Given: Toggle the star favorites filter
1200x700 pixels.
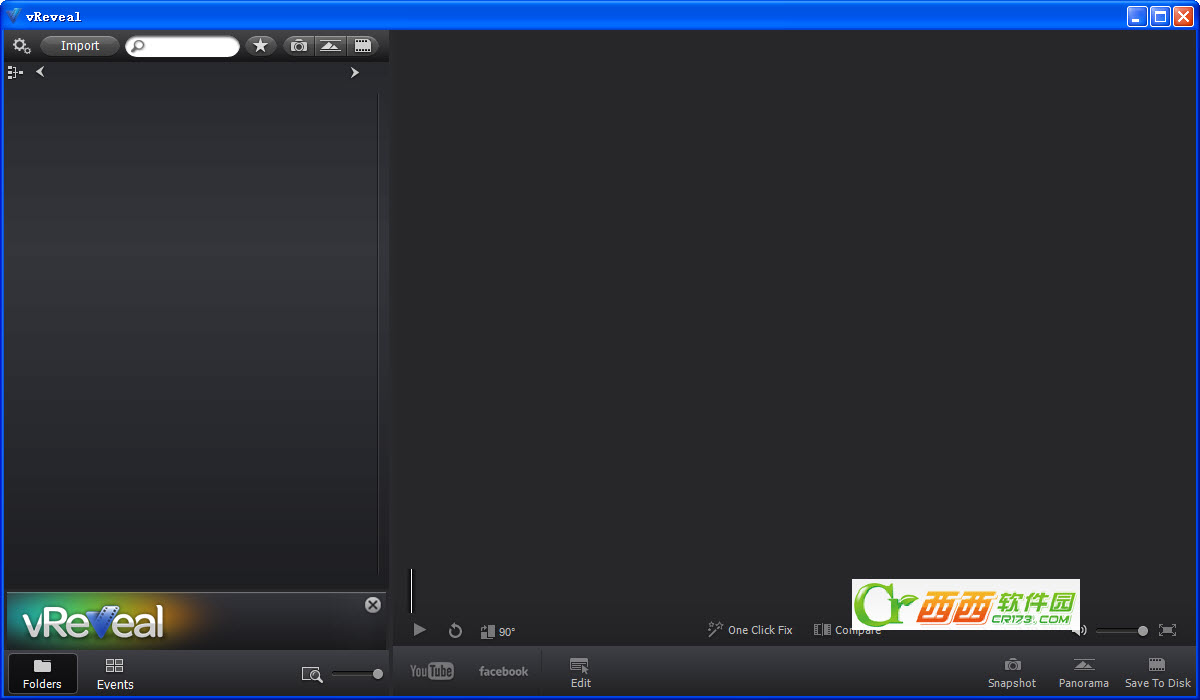Looking at the screenshot, I should pos(261,46).
